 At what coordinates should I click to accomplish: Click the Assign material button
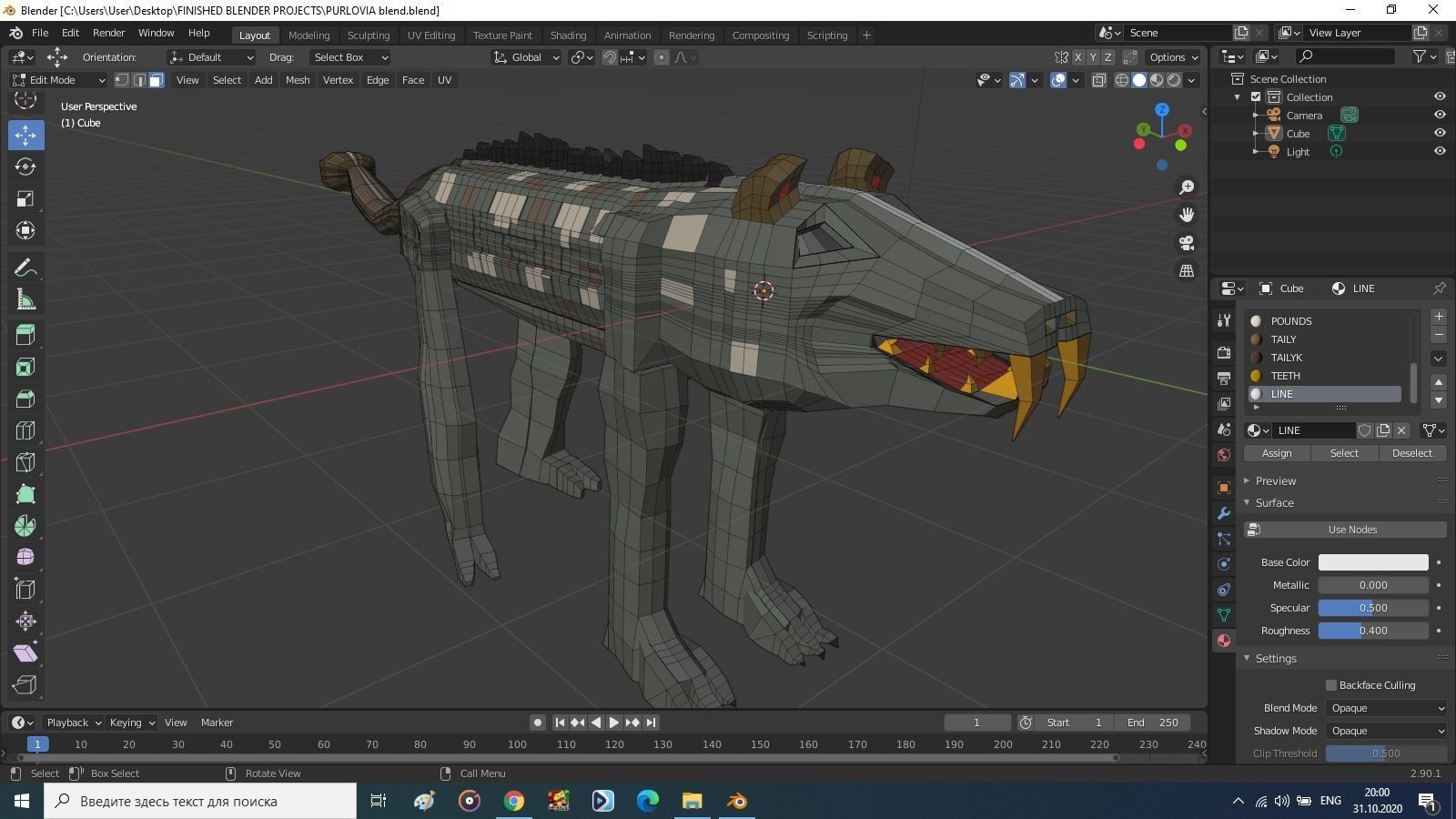point(1277,453)
